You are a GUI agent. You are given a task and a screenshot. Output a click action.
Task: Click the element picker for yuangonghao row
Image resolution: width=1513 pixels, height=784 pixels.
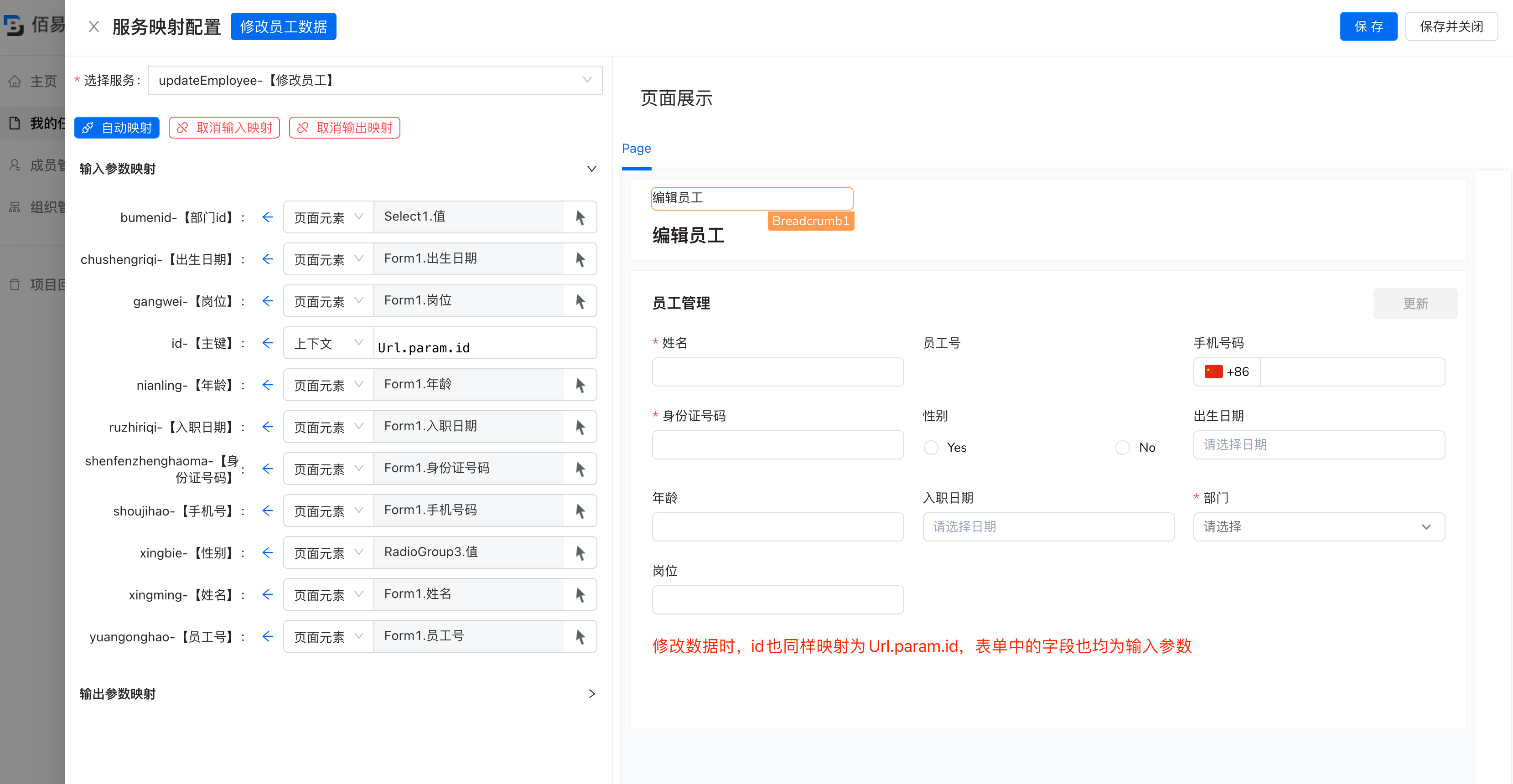tap(580, 637)
